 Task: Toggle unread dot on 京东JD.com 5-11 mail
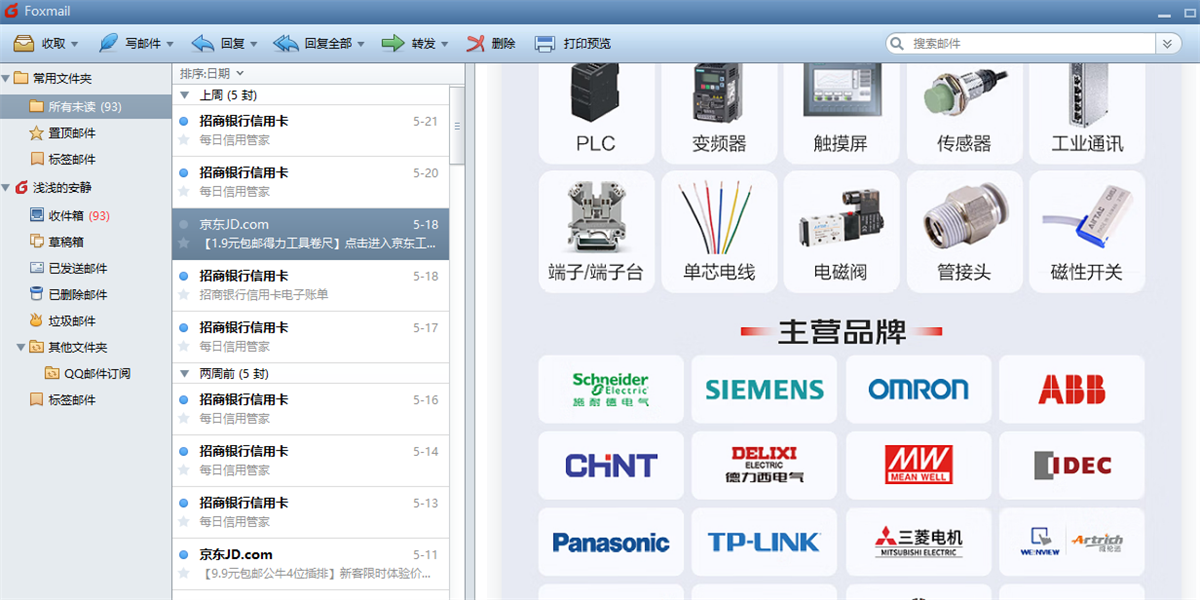[x=183, y=554]
